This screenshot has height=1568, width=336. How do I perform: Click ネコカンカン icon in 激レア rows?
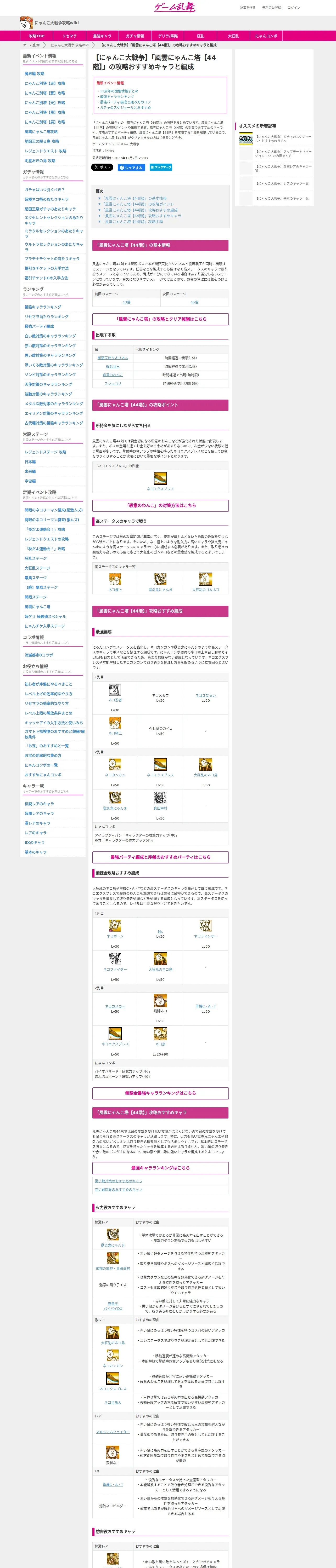point(113,1355)
